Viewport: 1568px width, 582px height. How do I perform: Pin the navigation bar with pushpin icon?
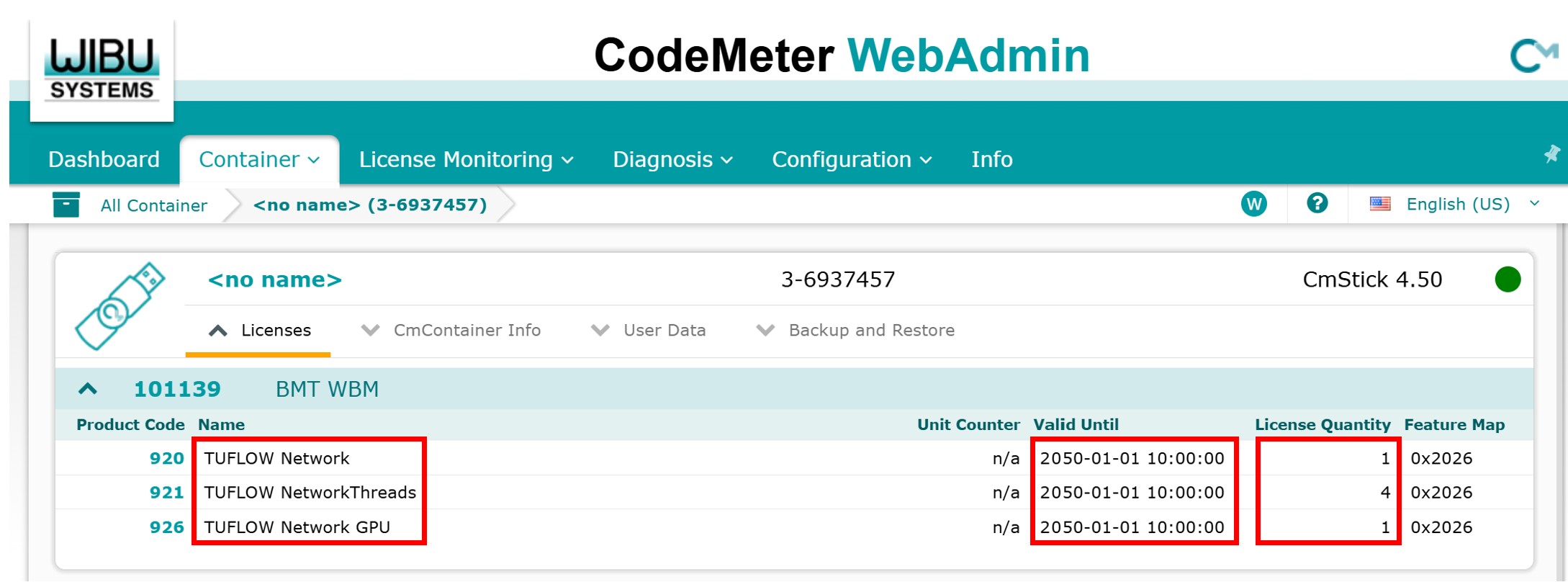[1551, 153]
